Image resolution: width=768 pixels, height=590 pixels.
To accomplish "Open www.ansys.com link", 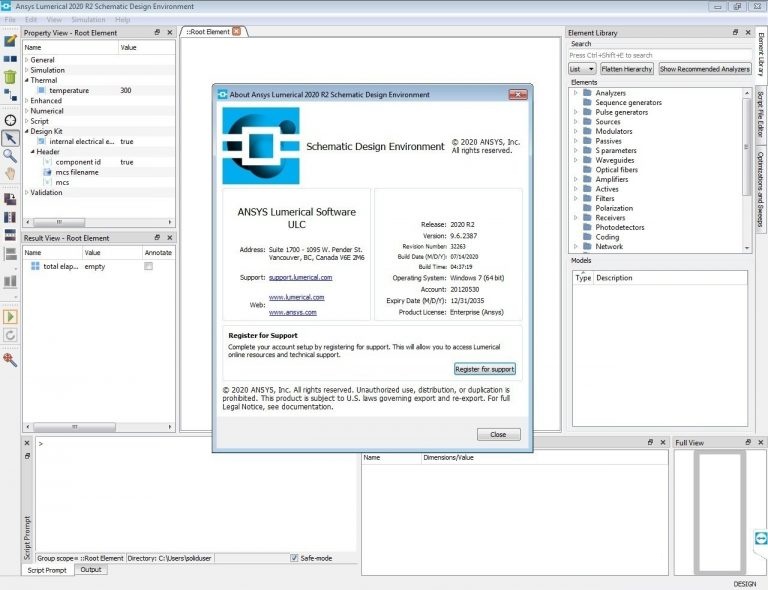I will (292, 312).
